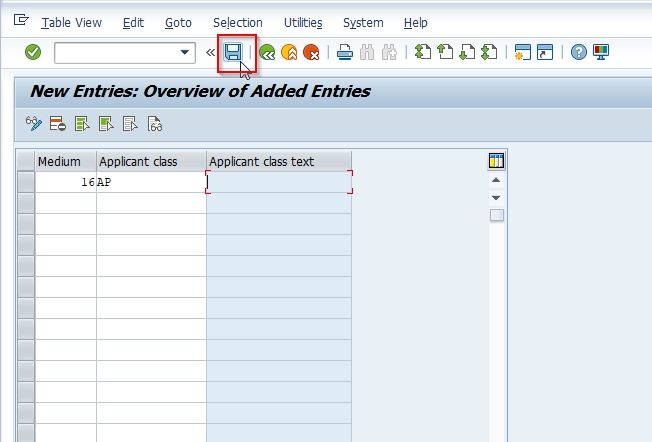Jump to the last page icon
The width and height of the screenshot is (652, 442).
point(489,52)
